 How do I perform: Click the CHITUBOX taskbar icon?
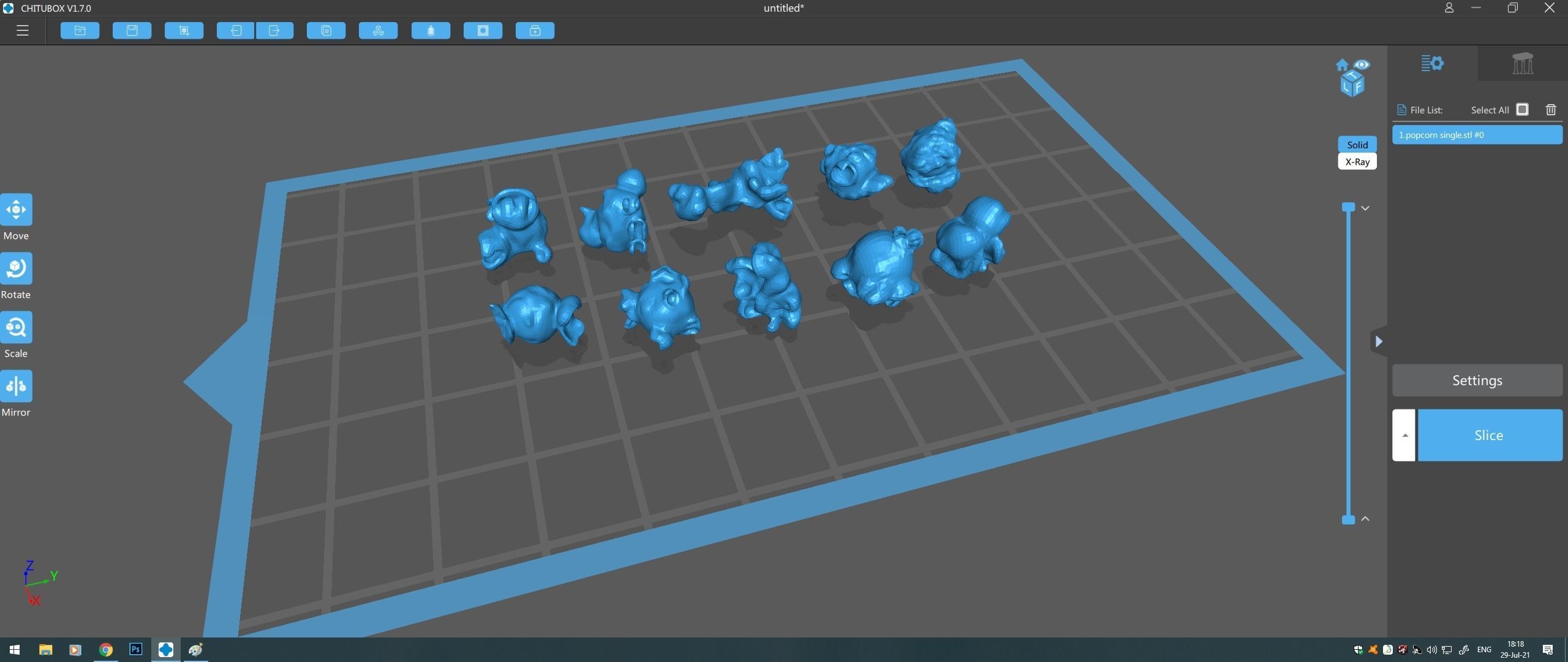tap(165, 650)
